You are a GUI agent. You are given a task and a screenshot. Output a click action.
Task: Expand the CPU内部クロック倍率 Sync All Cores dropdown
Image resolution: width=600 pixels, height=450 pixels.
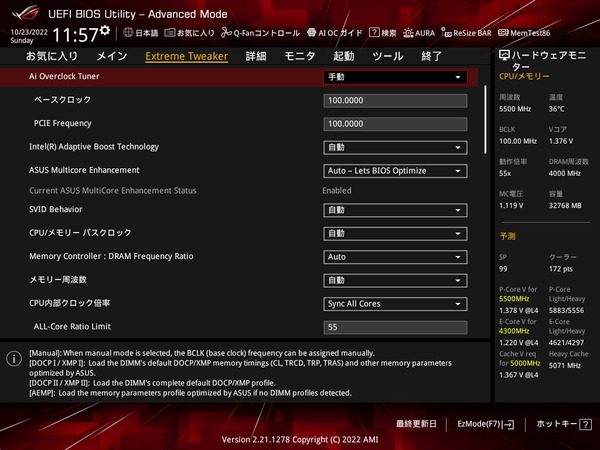[x=395, y=304]
